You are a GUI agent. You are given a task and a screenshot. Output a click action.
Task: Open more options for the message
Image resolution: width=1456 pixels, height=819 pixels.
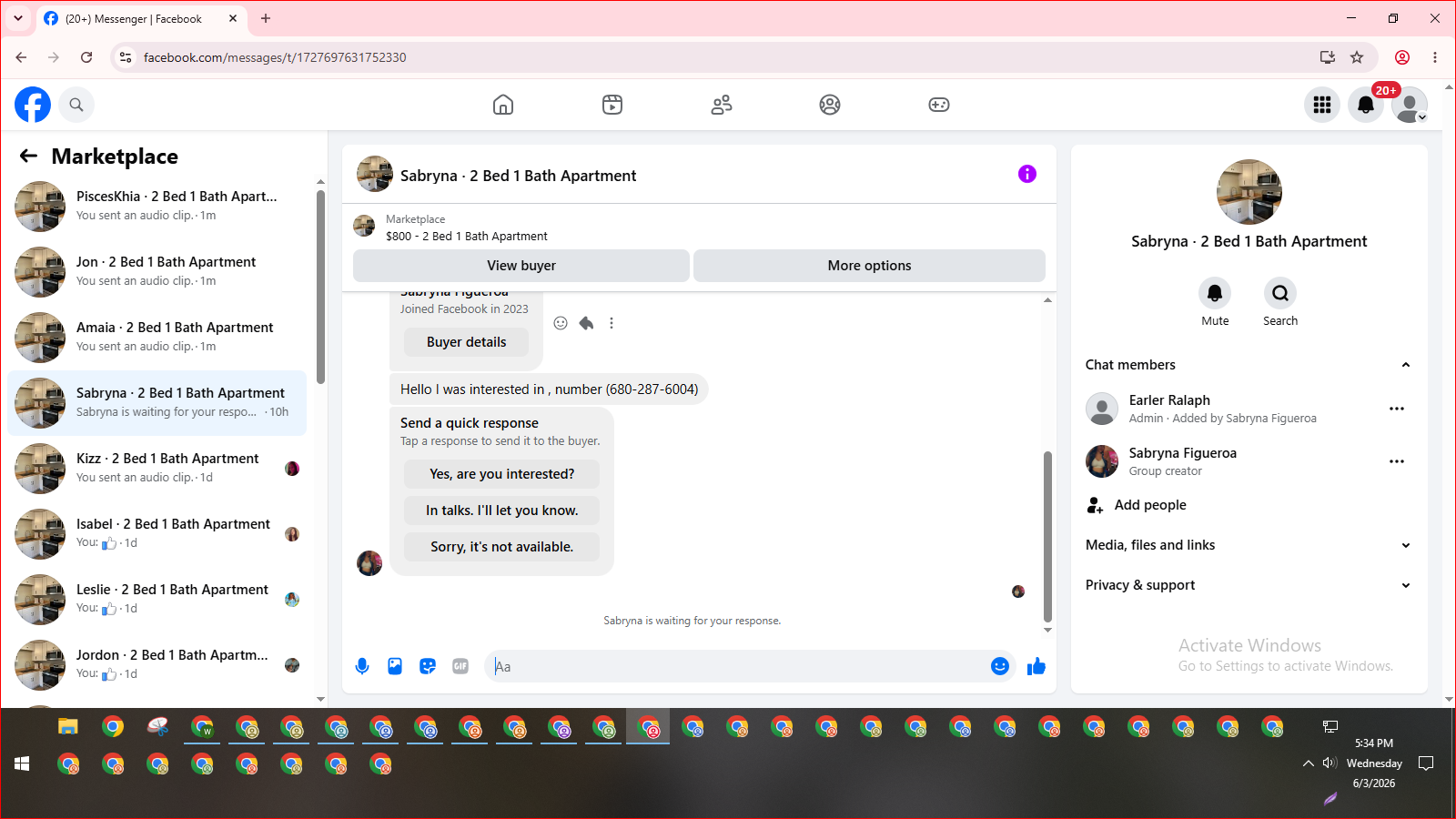612,323
